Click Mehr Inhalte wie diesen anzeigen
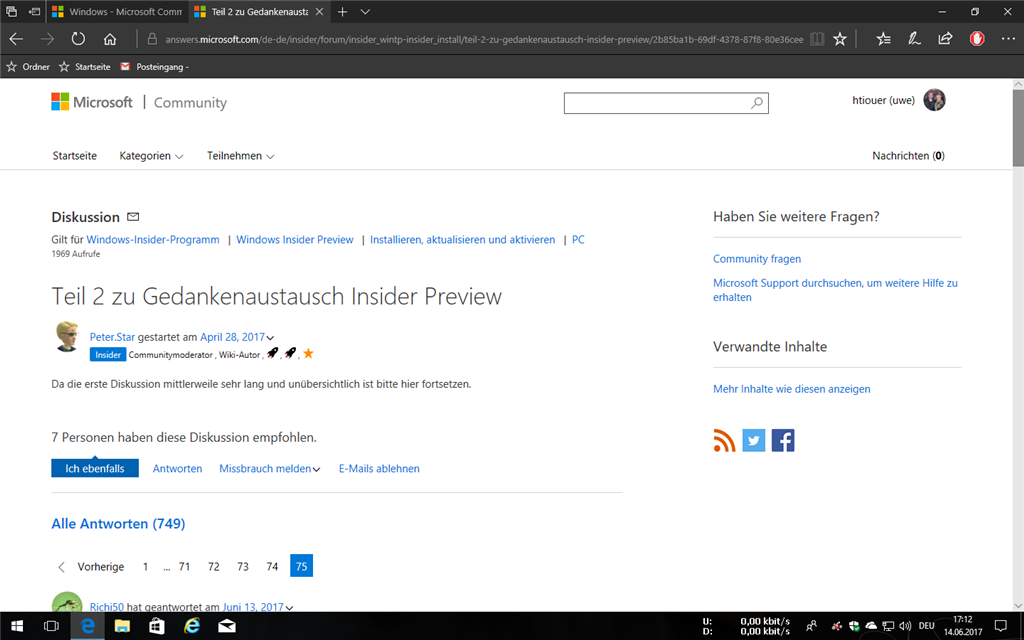 point(792,389)
